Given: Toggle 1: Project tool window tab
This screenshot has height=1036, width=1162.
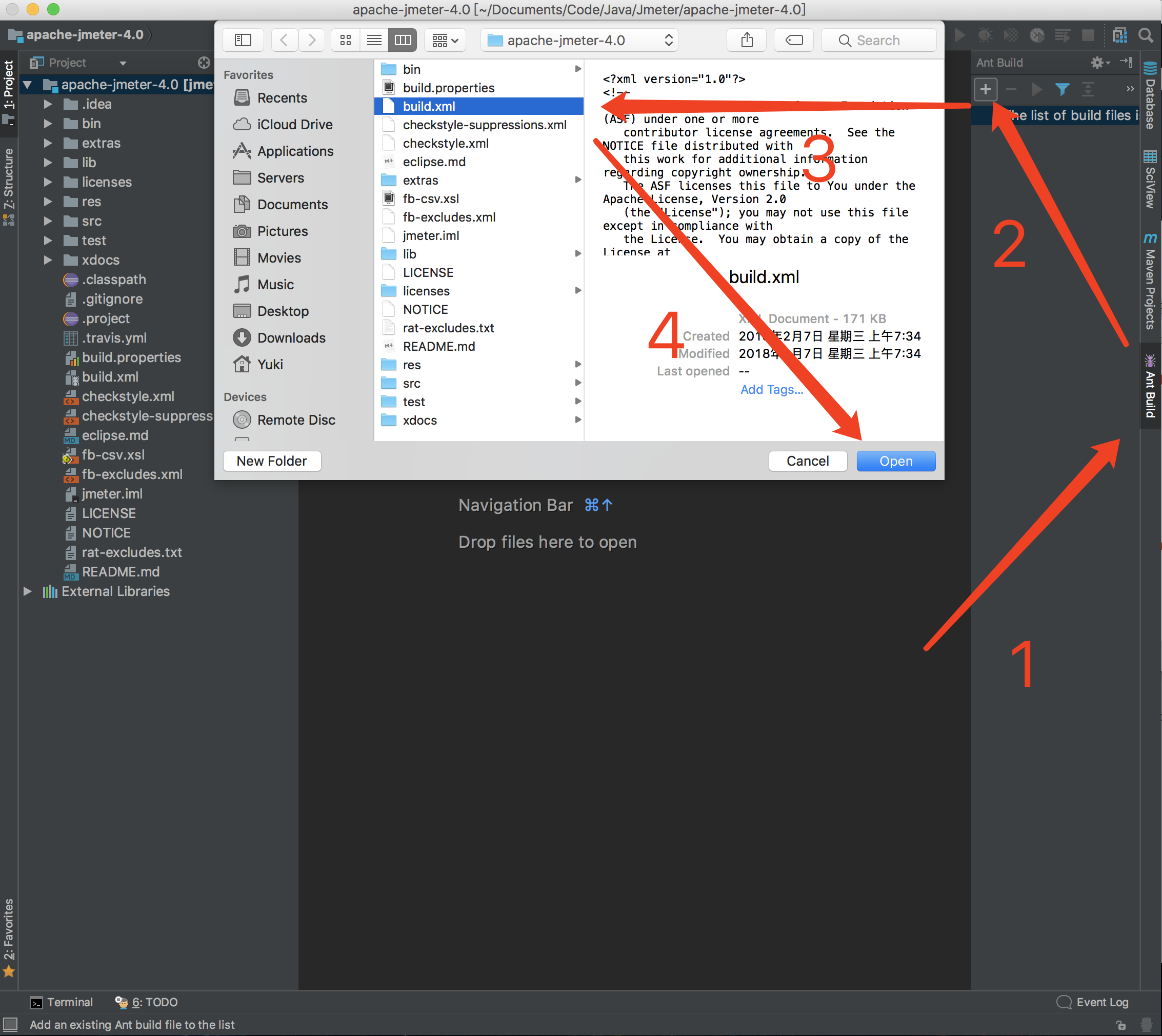Looking at the screenshot, I should click(x=9, y=93).
